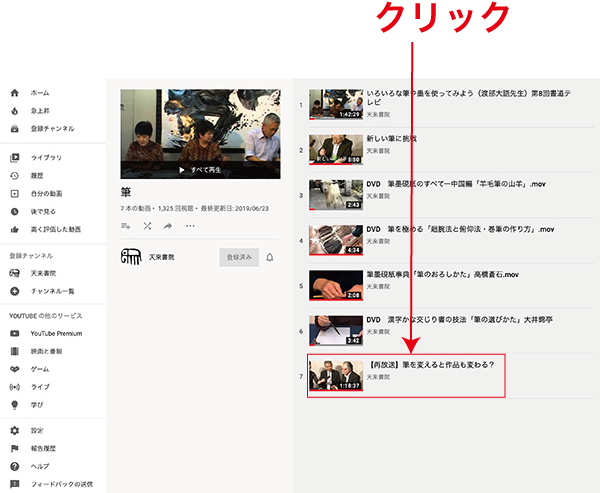Click the share playlist arrow icon
Viewport: 600px width, 493px height.
coord(168,226)
